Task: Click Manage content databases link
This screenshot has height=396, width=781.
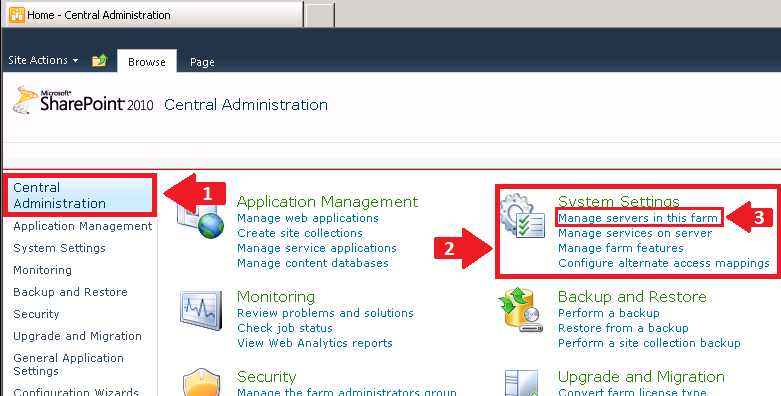Action: [313, 263]
